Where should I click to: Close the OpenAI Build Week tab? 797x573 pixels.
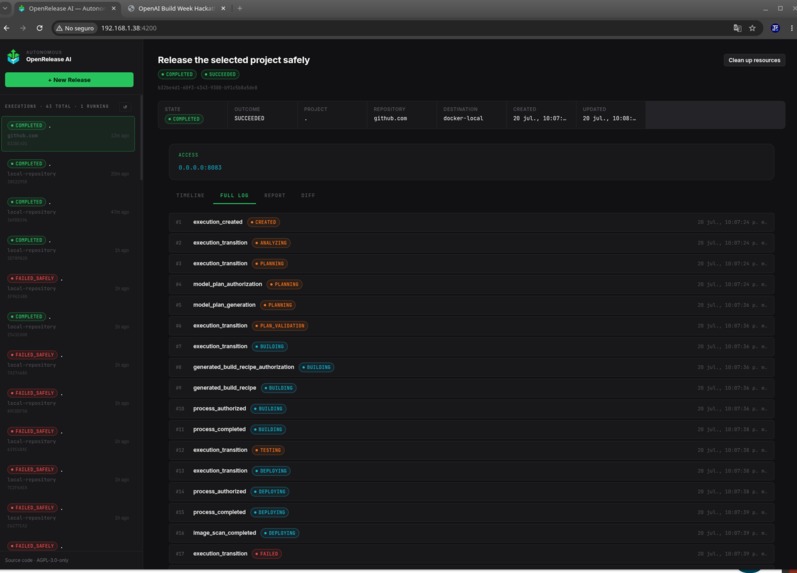click(x=223, y=8)
